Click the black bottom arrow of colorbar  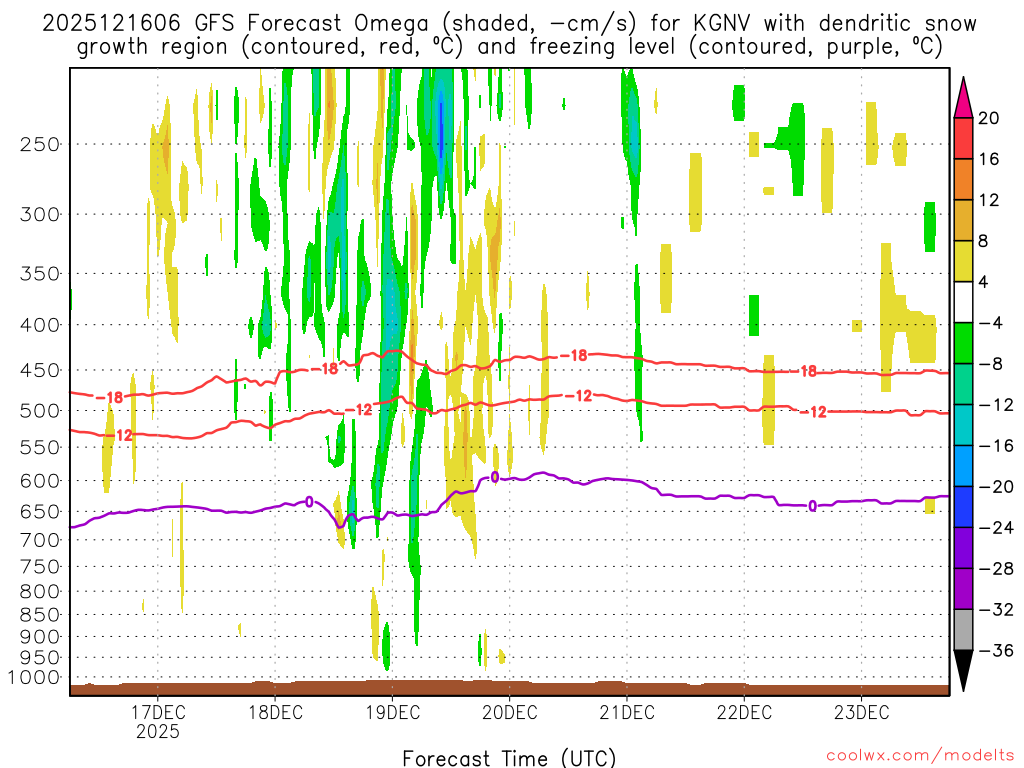click(x=963, y=670)
